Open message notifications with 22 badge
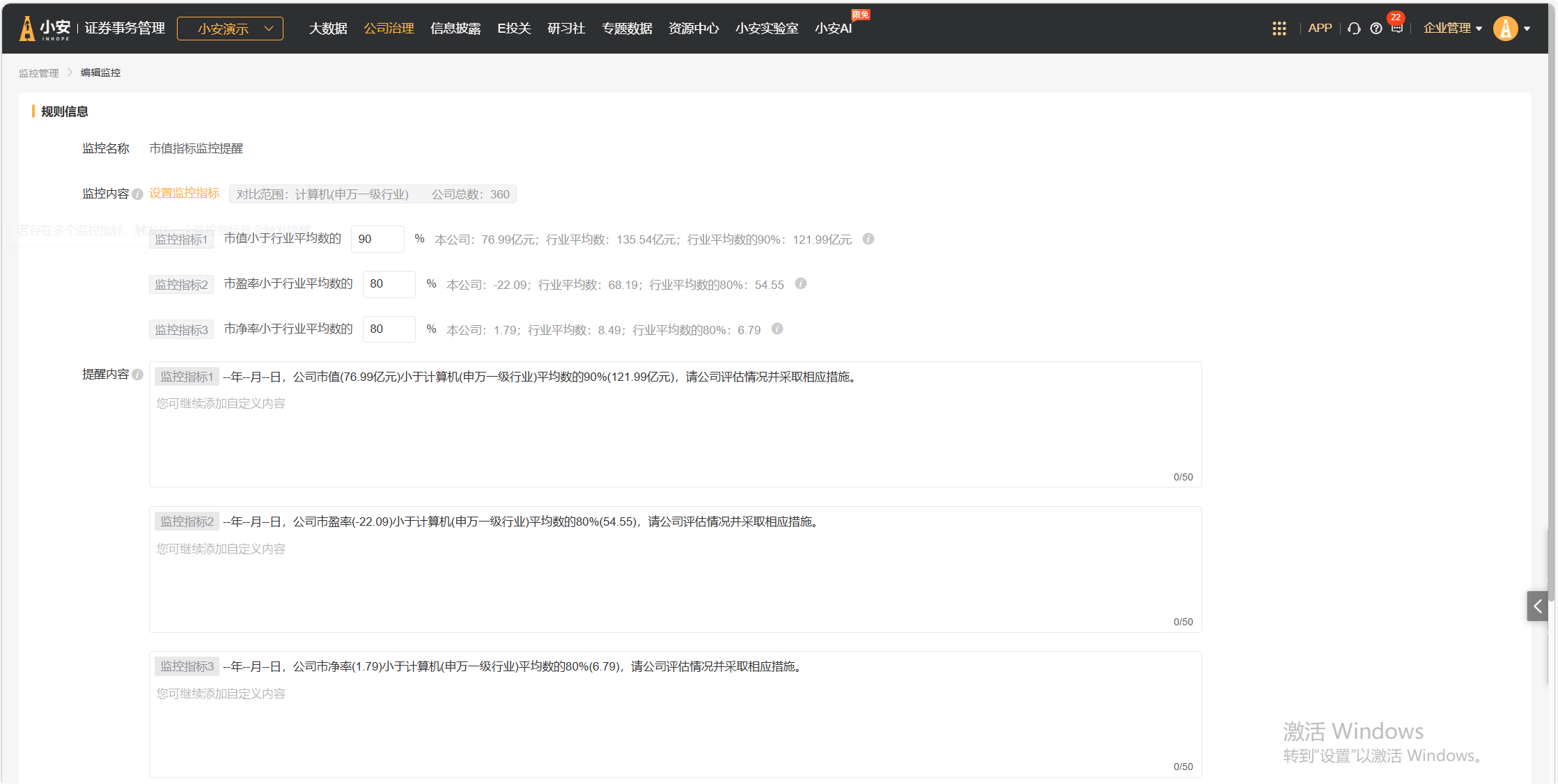The width and height of the screenshot is (1558, 784). tap(1396, 28)
